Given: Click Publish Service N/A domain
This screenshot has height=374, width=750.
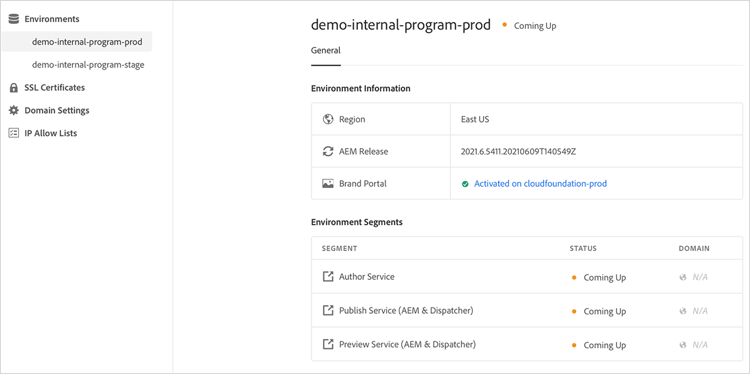Looking at the screenshot, I should click(700, 311).
